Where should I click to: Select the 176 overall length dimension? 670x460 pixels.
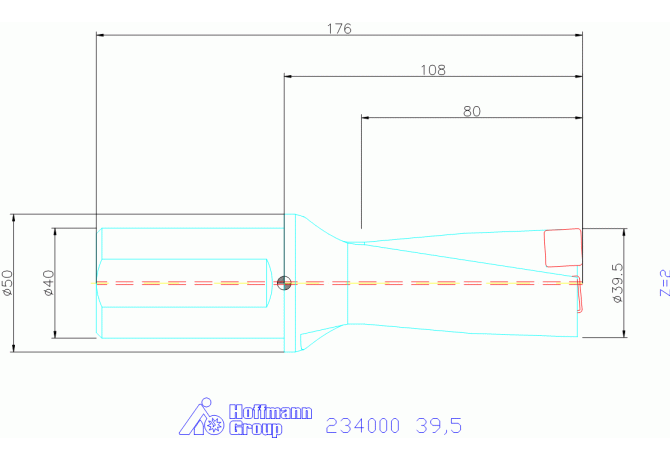(x=339, y=28)
